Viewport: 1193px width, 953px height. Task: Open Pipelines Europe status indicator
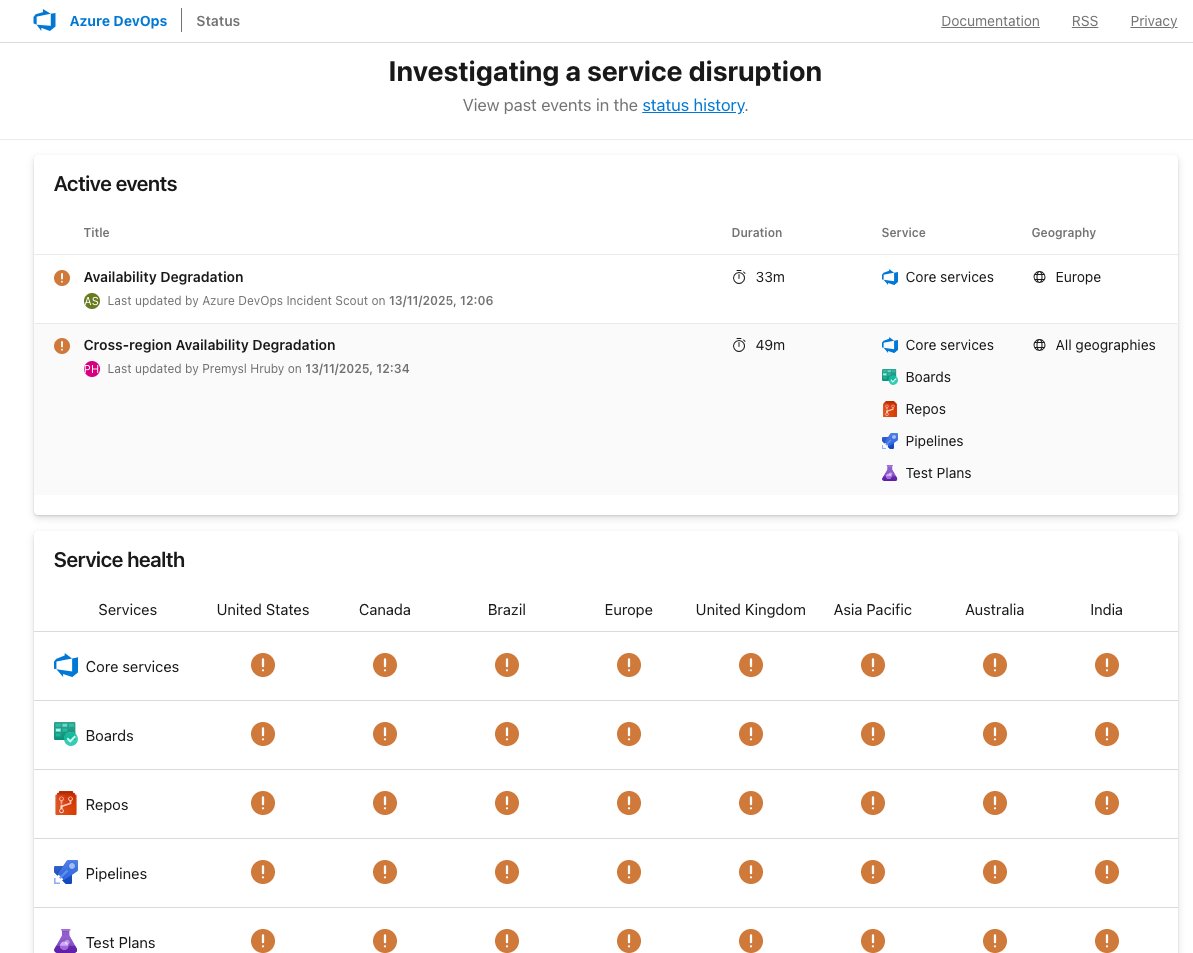click(628, 872)
